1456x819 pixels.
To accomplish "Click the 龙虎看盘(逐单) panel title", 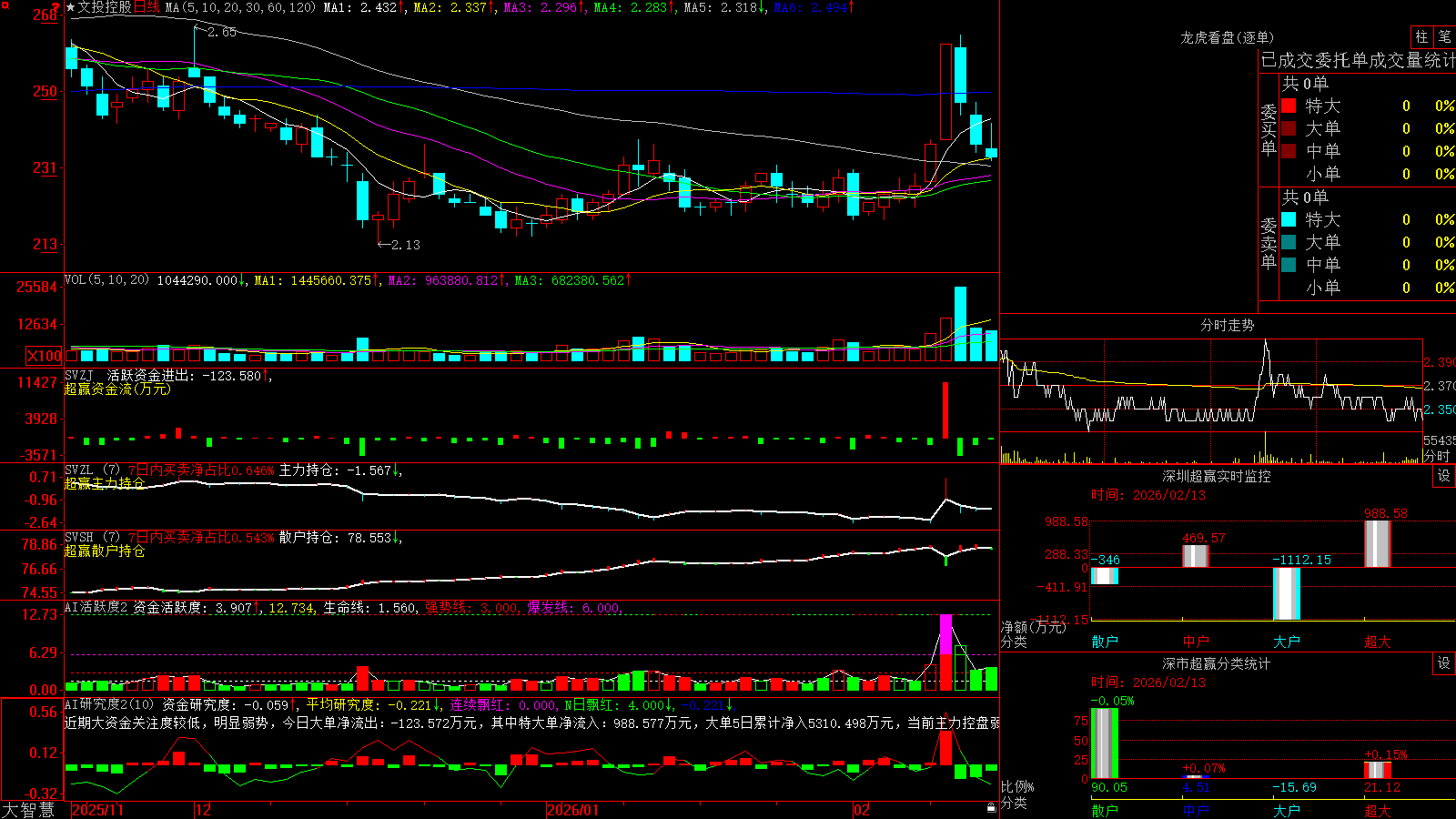I will click(1227, 37).
